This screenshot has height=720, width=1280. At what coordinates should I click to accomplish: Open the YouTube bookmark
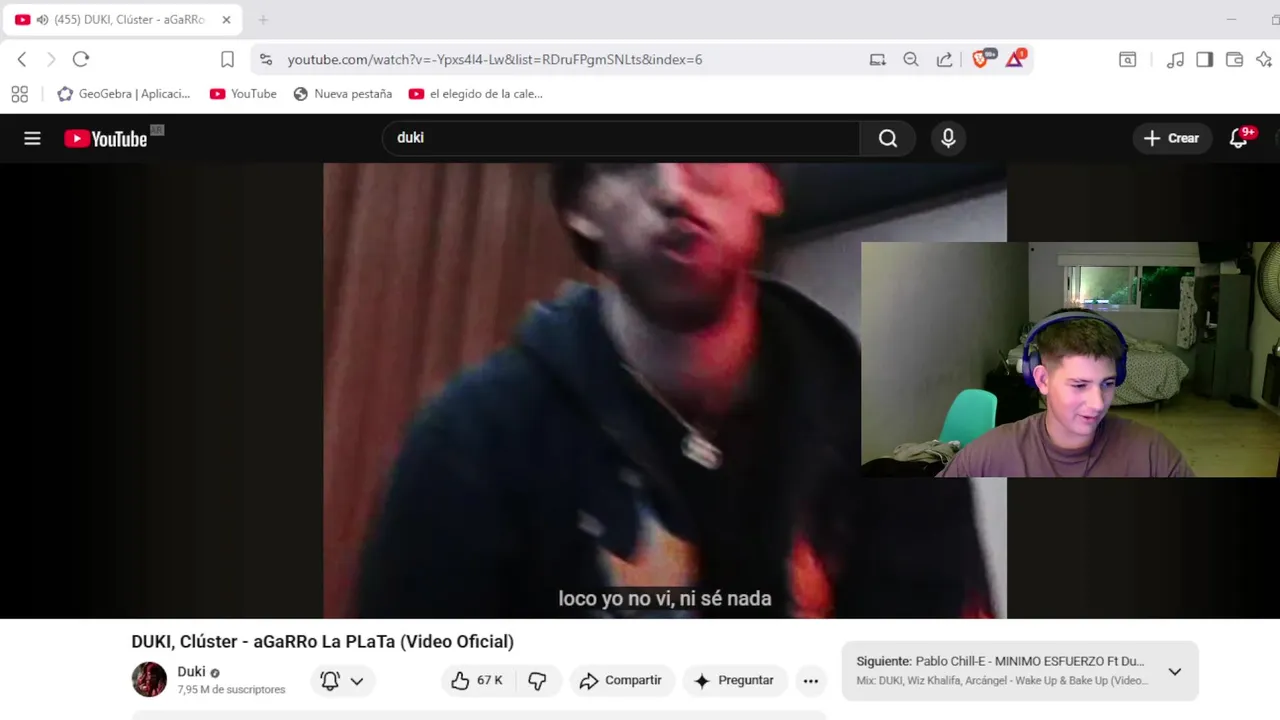point(243,94)
